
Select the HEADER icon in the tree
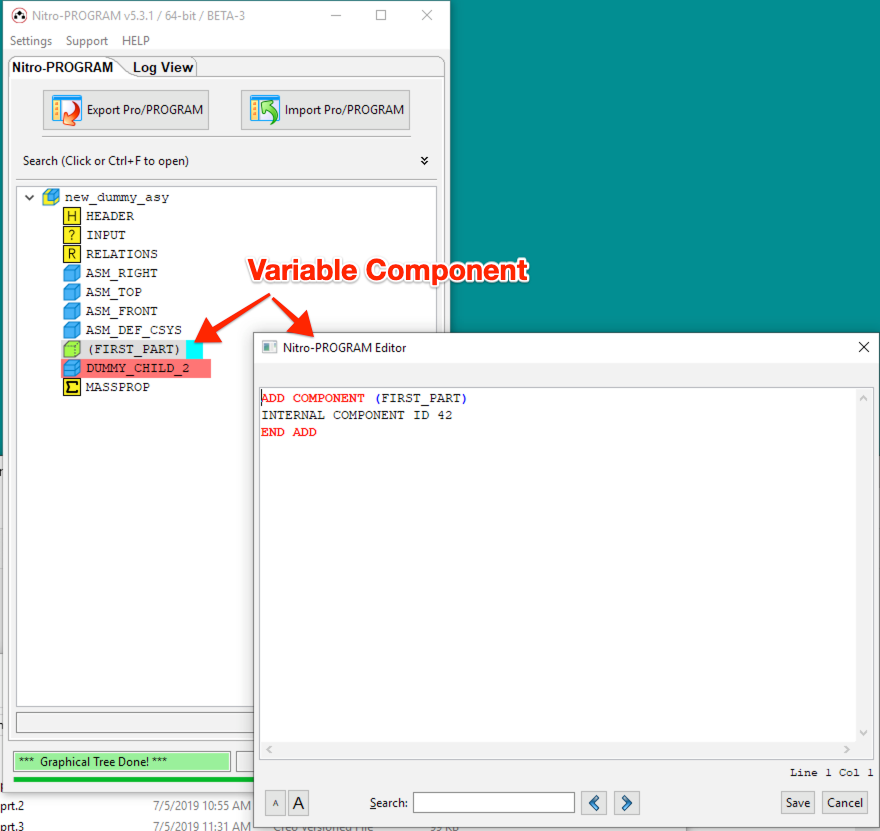click(70, 215)
